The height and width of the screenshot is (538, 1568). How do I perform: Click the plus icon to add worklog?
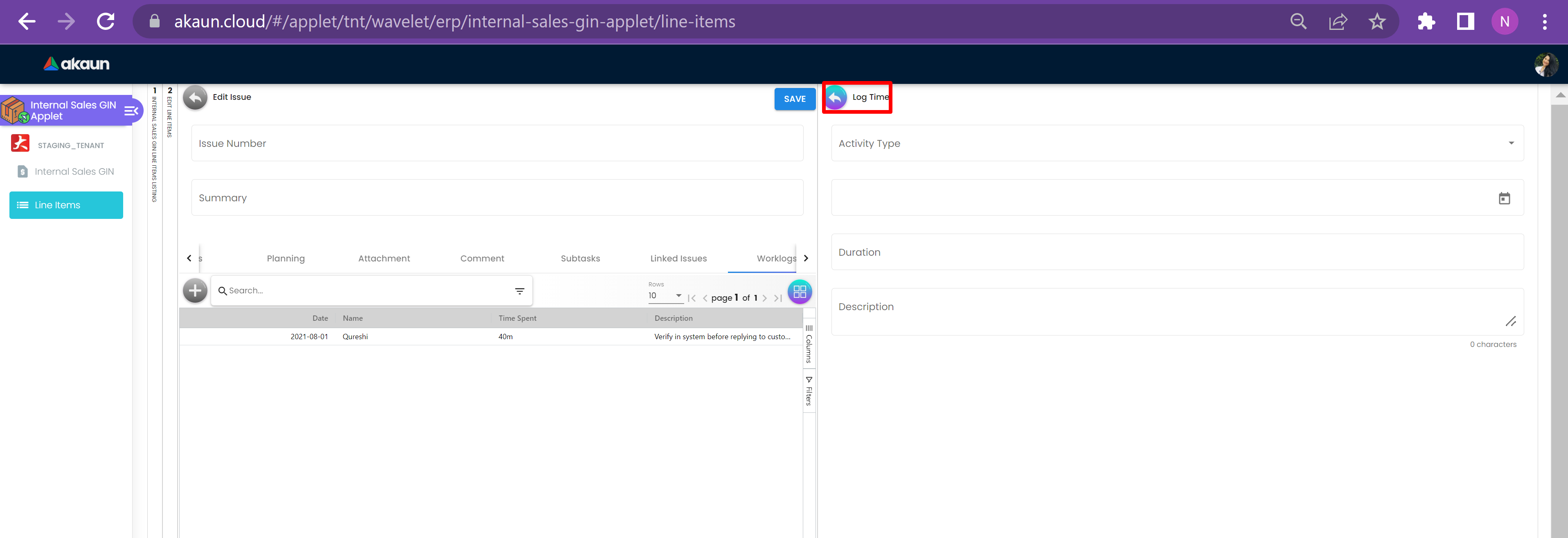pyautogui.click(x=195, y=291)
